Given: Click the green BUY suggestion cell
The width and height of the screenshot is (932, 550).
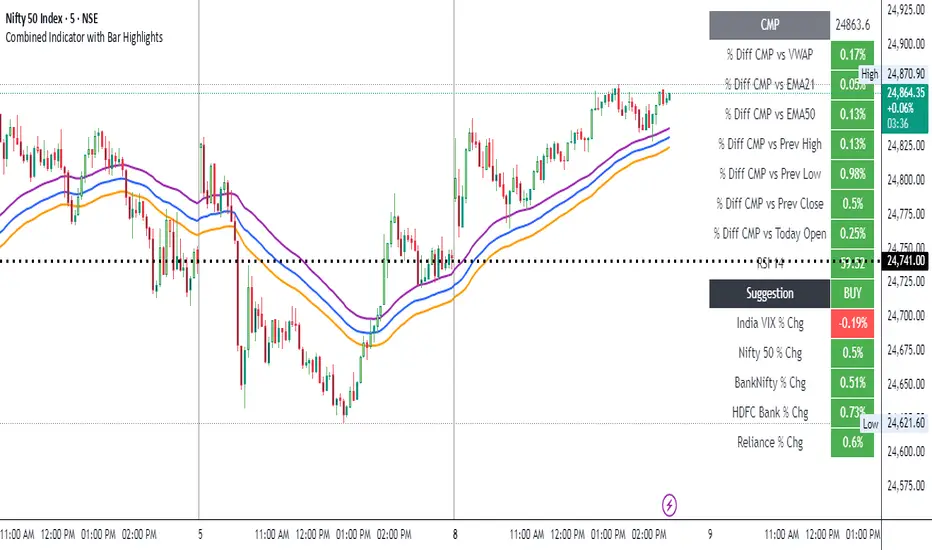Looking at the screenshot, I should tap(852, 294).
